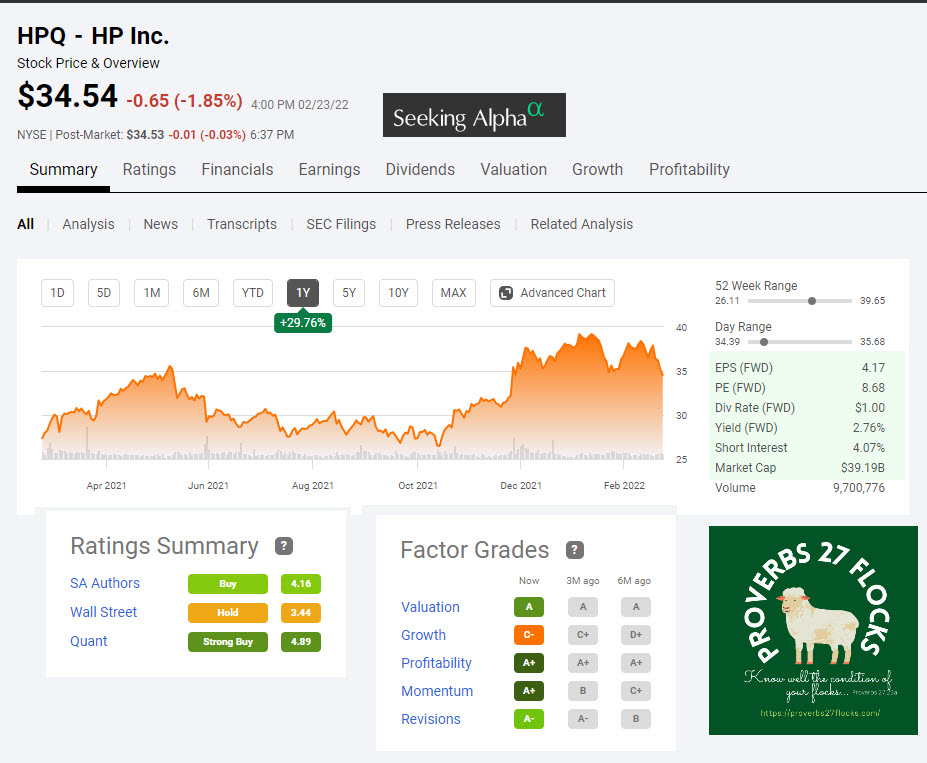Select the MAX chart timeframe

(x=453, y=293)
